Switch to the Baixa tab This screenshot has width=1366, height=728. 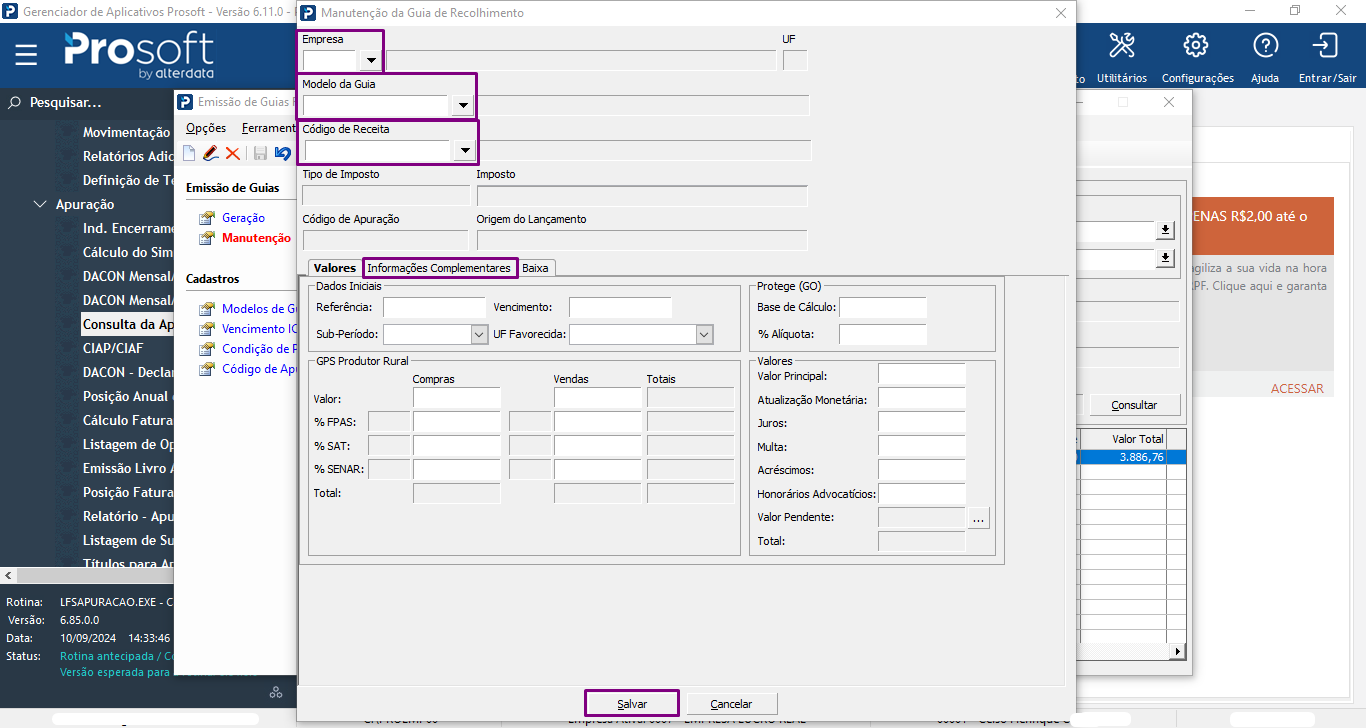(x=535, y=268)
